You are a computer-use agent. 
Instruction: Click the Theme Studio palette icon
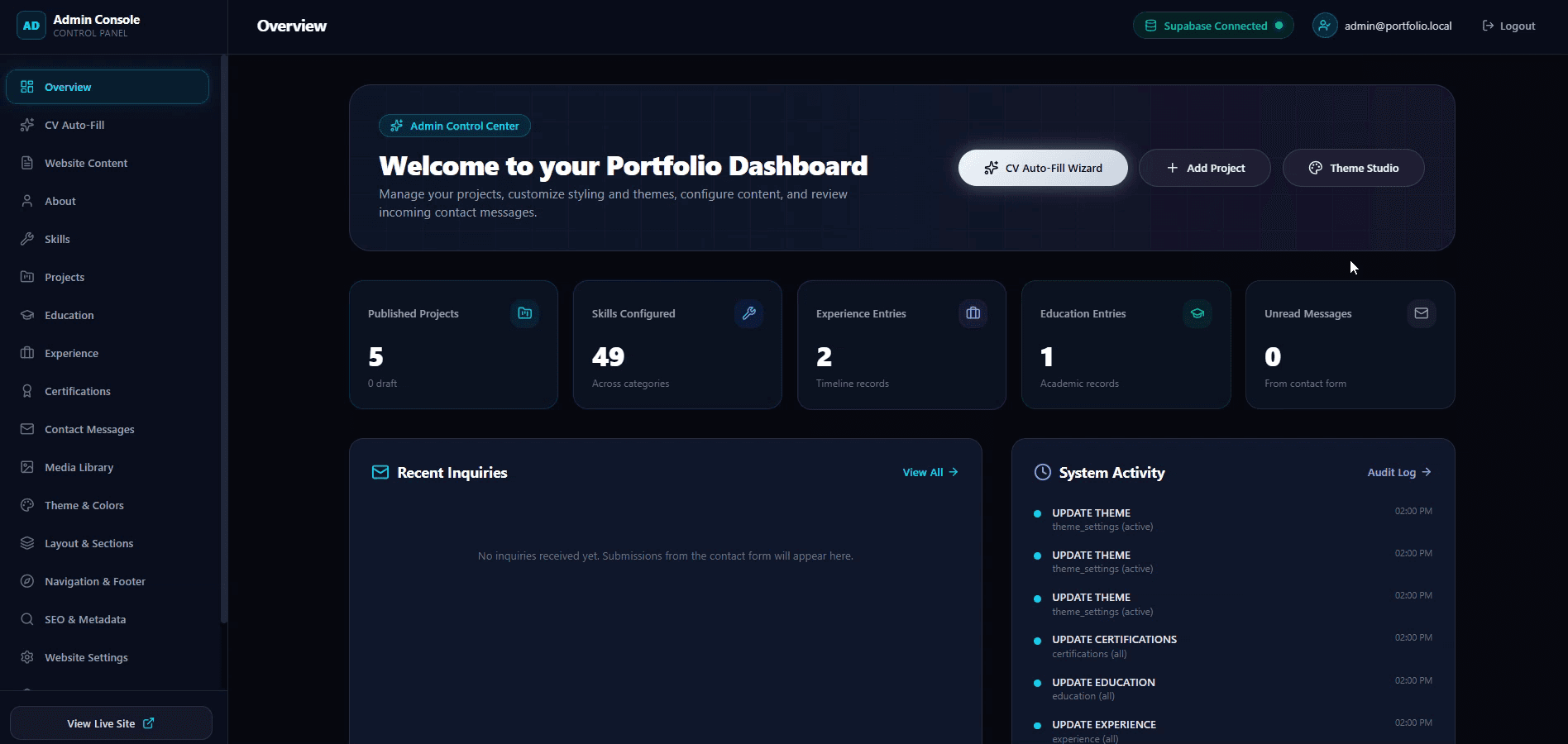click(1315, 168)
